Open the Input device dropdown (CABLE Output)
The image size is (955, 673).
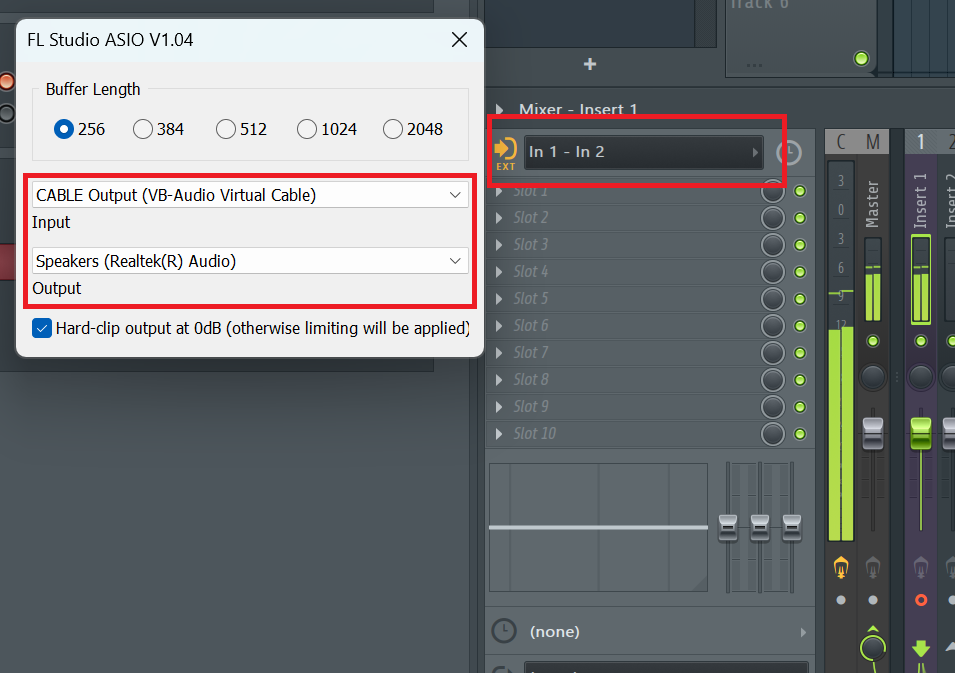[x=250, y=195]
